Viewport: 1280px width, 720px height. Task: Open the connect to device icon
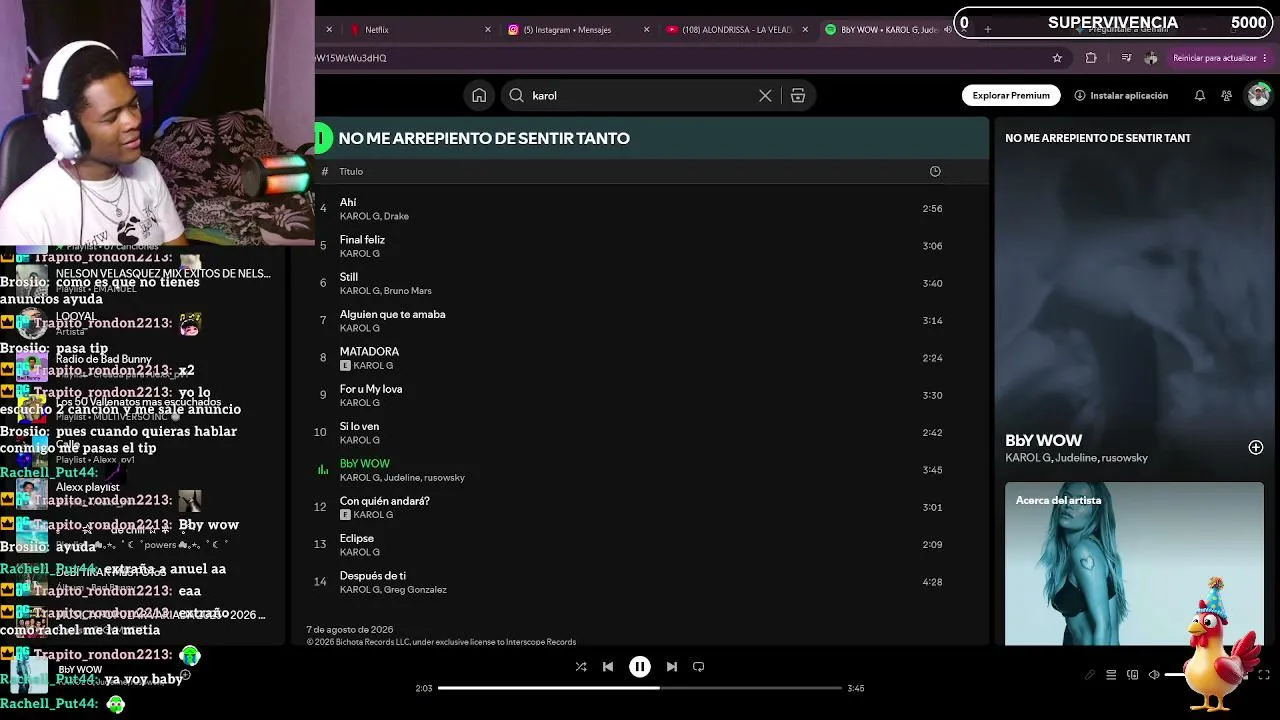(1133, 675)
